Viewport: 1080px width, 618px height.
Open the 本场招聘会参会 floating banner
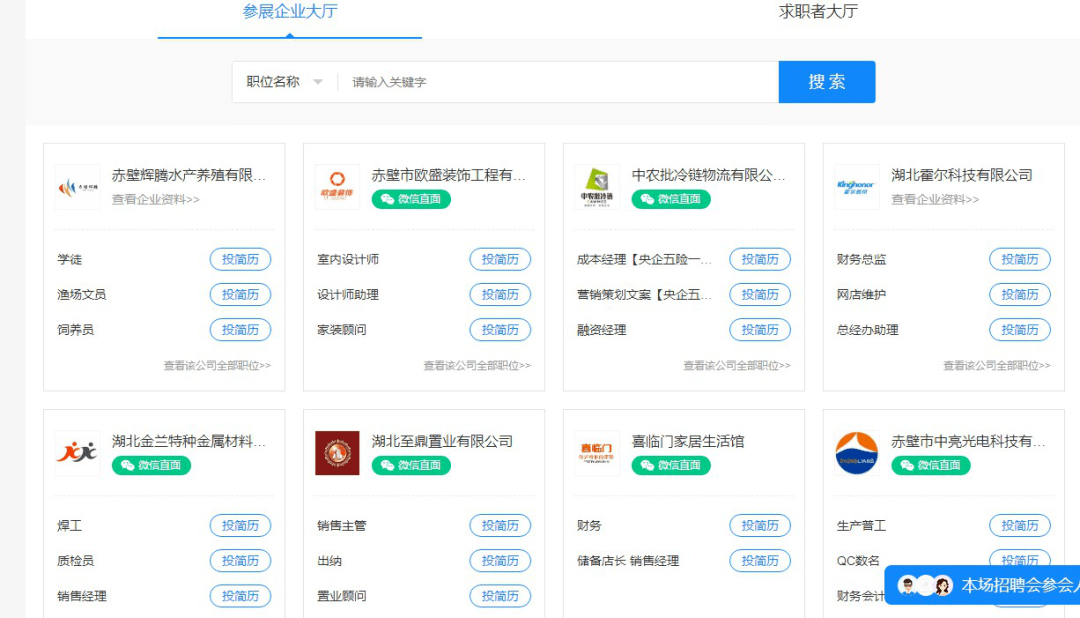(982, 585)
